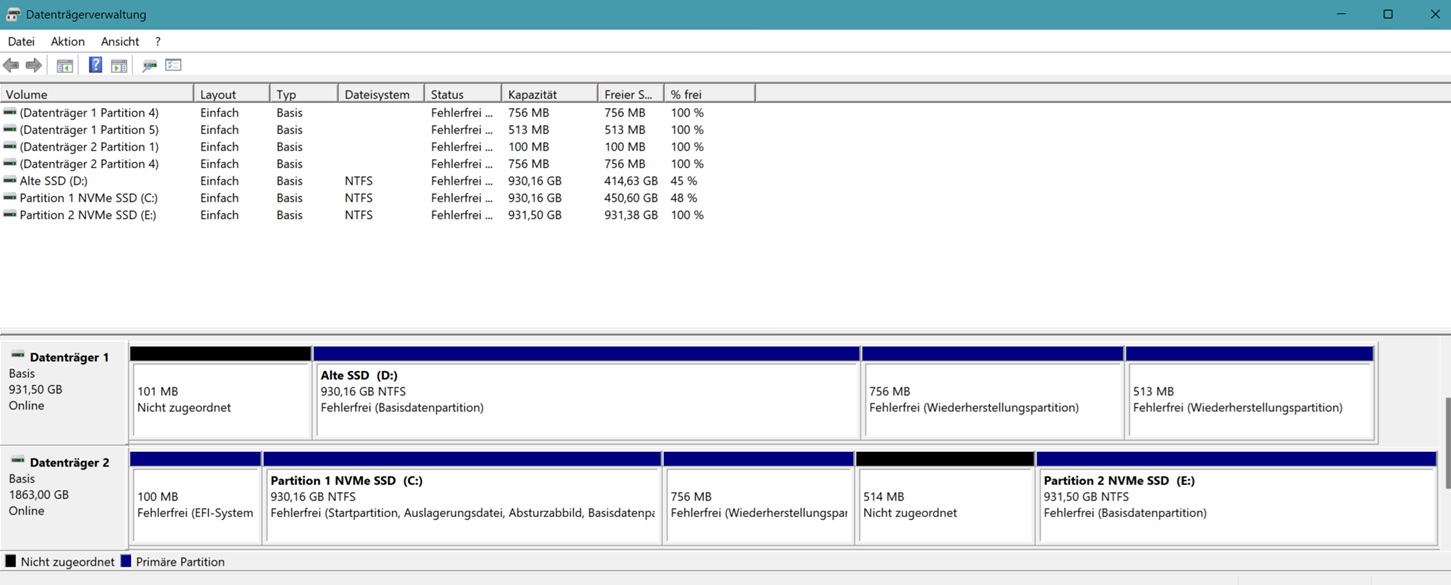Click the 48 % free cell
Image resolution: width=1451 pixels, height=585 pixels.
[684, 198]
